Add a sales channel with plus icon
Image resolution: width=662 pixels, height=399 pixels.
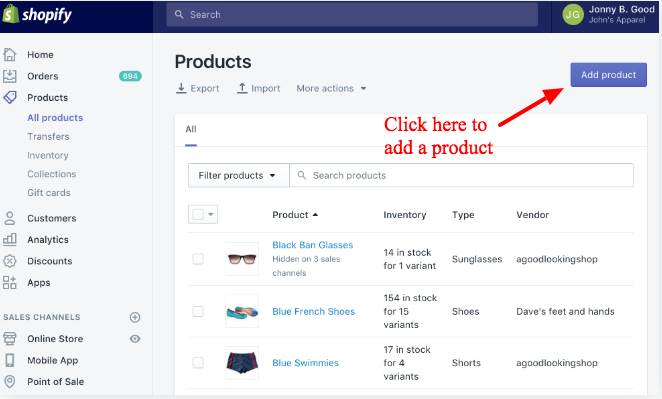coord(135,317)
